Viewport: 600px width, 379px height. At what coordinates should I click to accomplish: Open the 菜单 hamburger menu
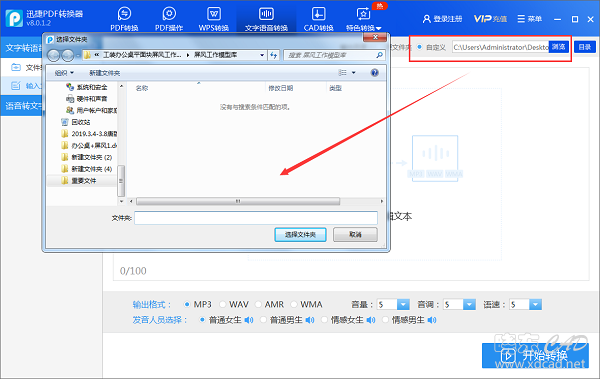click(530, 19)
